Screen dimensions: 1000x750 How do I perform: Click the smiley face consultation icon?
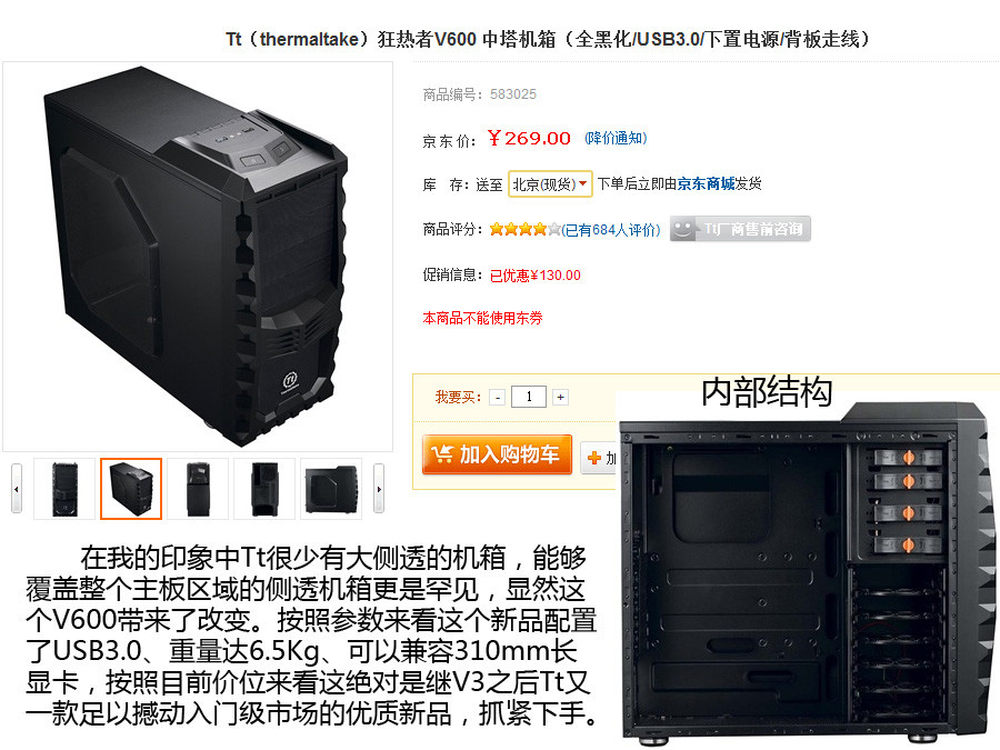[x=682, y=228]
